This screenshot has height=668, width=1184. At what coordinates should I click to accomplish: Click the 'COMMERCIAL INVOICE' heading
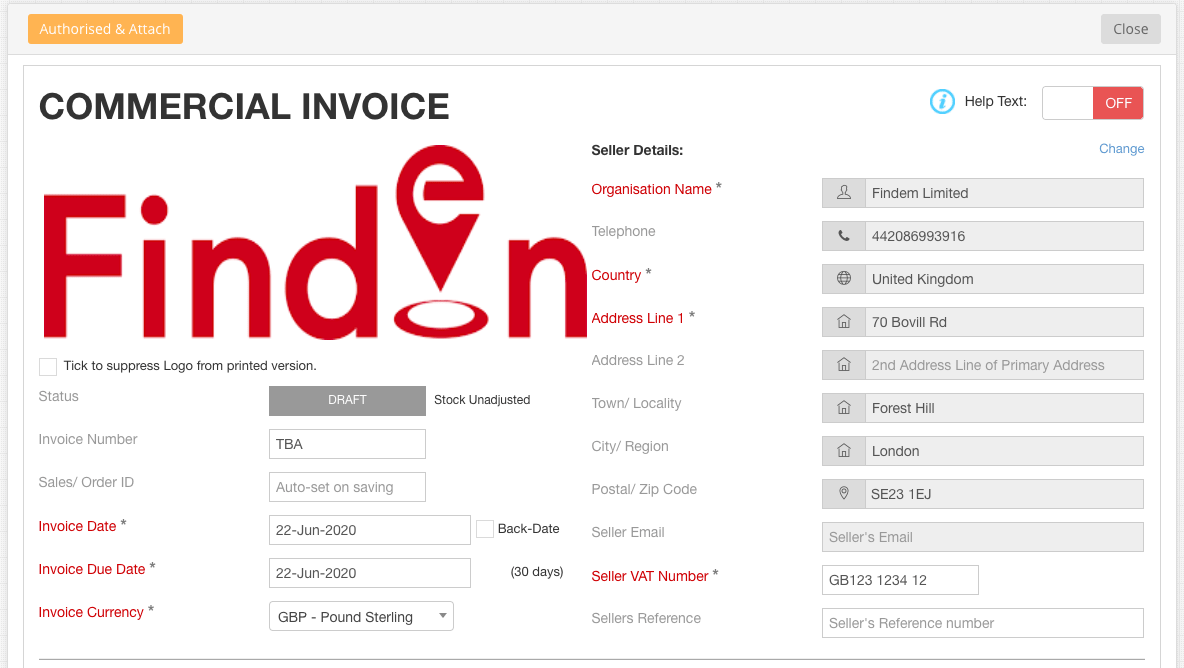tap(244, 106)
